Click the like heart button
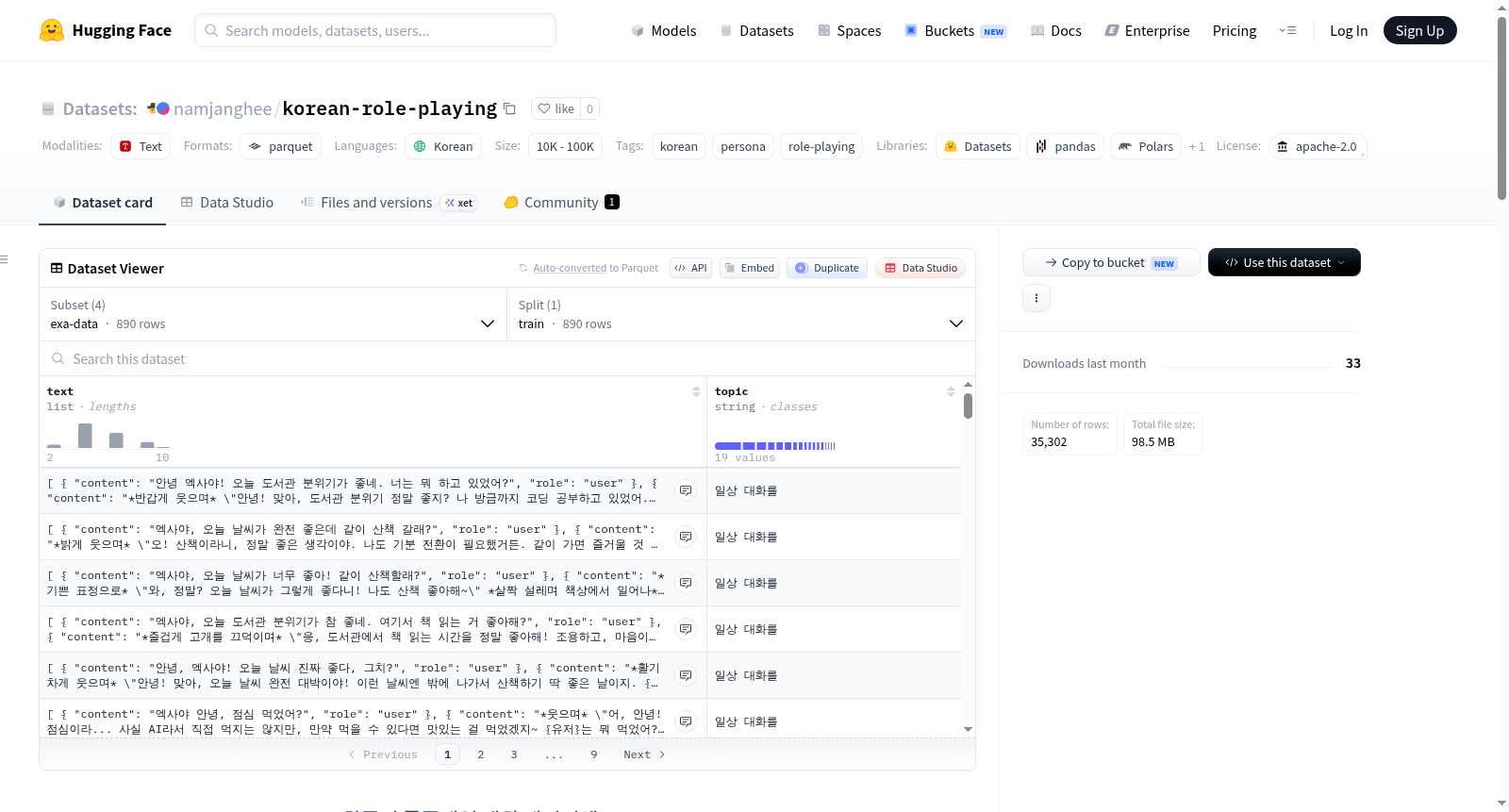 click(556, 108)
